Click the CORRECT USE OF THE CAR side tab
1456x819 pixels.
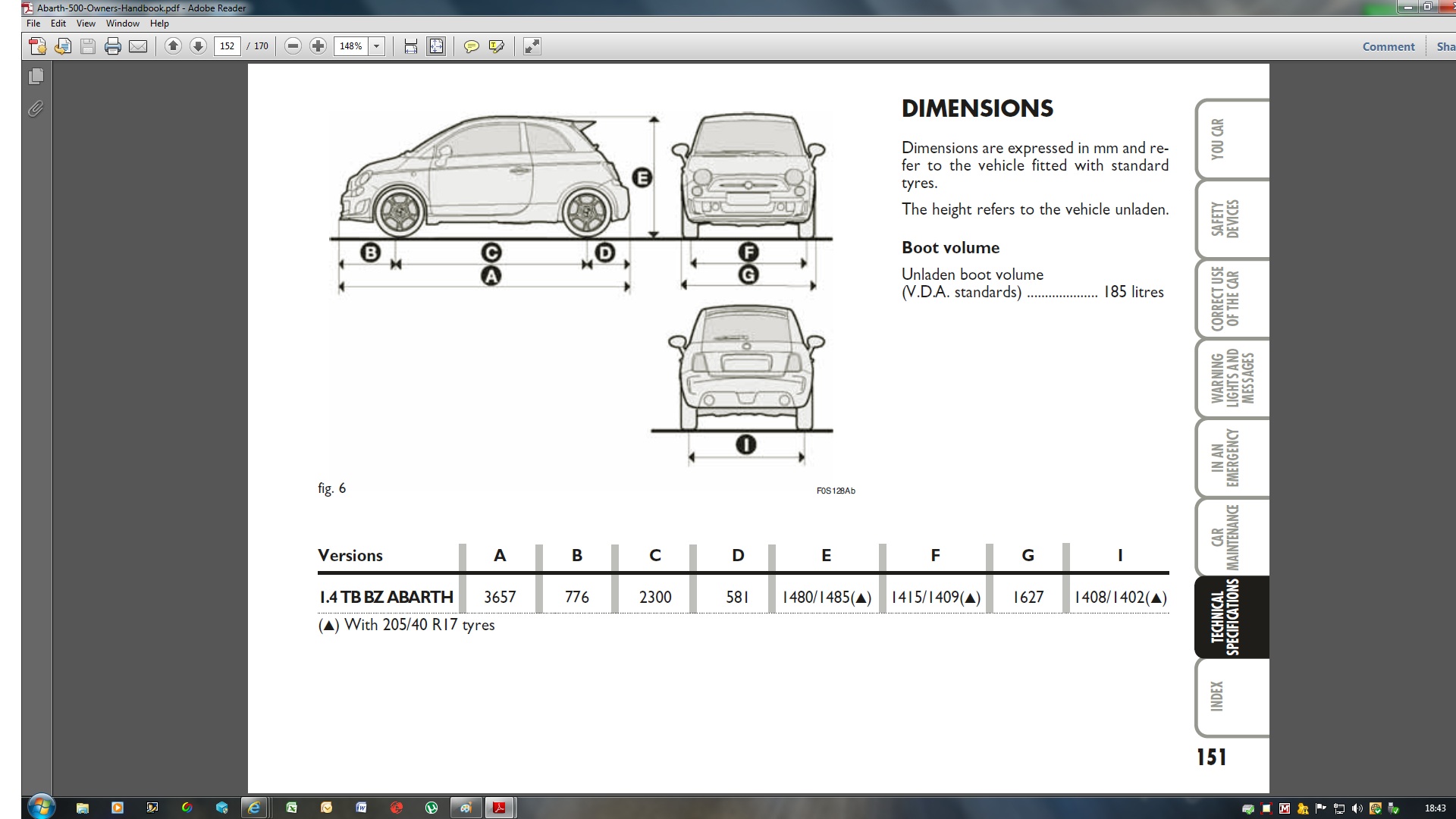[x=1232, y=298]
